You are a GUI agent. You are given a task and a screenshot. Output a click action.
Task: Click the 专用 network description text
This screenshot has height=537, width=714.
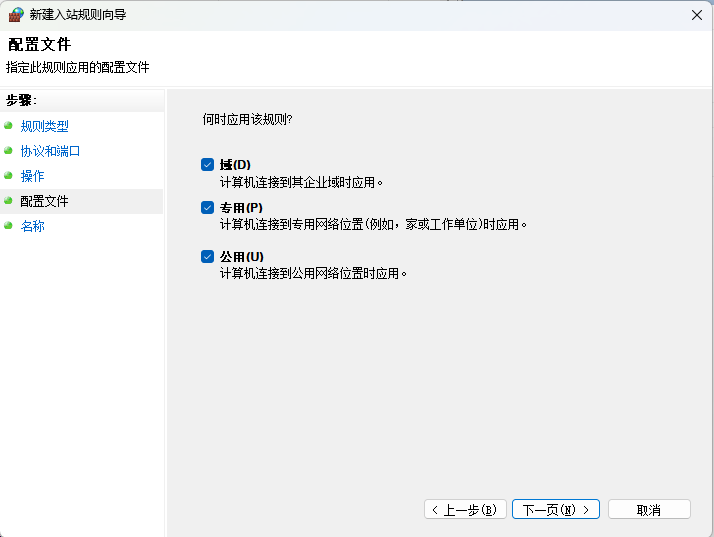[373, 225]
